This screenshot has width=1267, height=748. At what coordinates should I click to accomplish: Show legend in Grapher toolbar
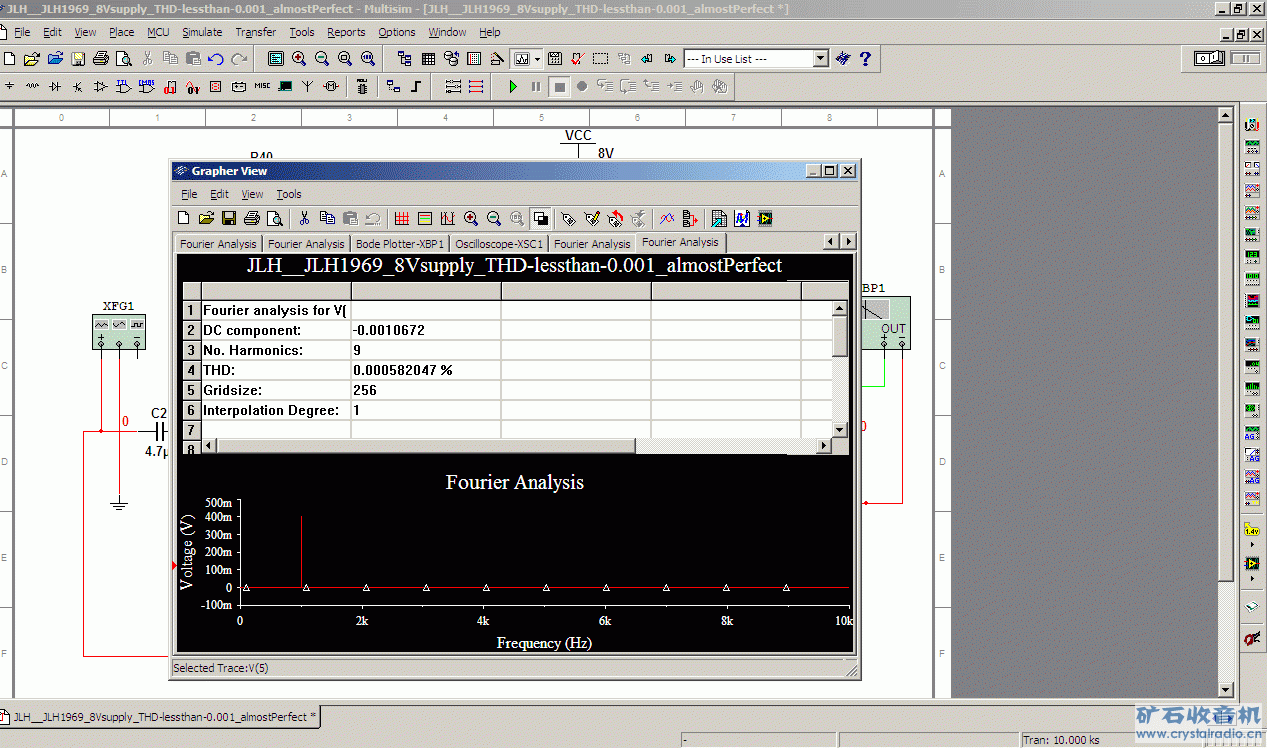424,219
